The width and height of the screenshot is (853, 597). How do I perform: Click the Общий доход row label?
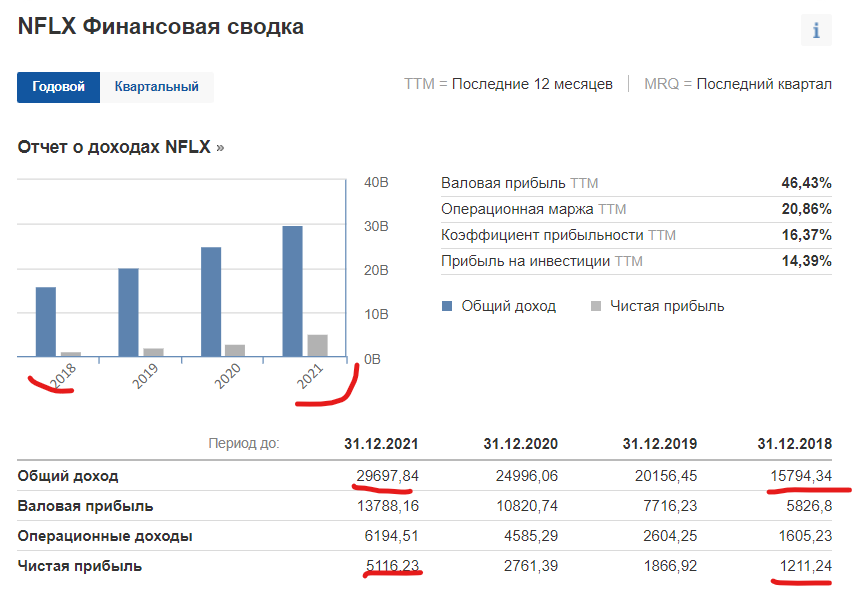pyautogui.click(x=68, y=476)
